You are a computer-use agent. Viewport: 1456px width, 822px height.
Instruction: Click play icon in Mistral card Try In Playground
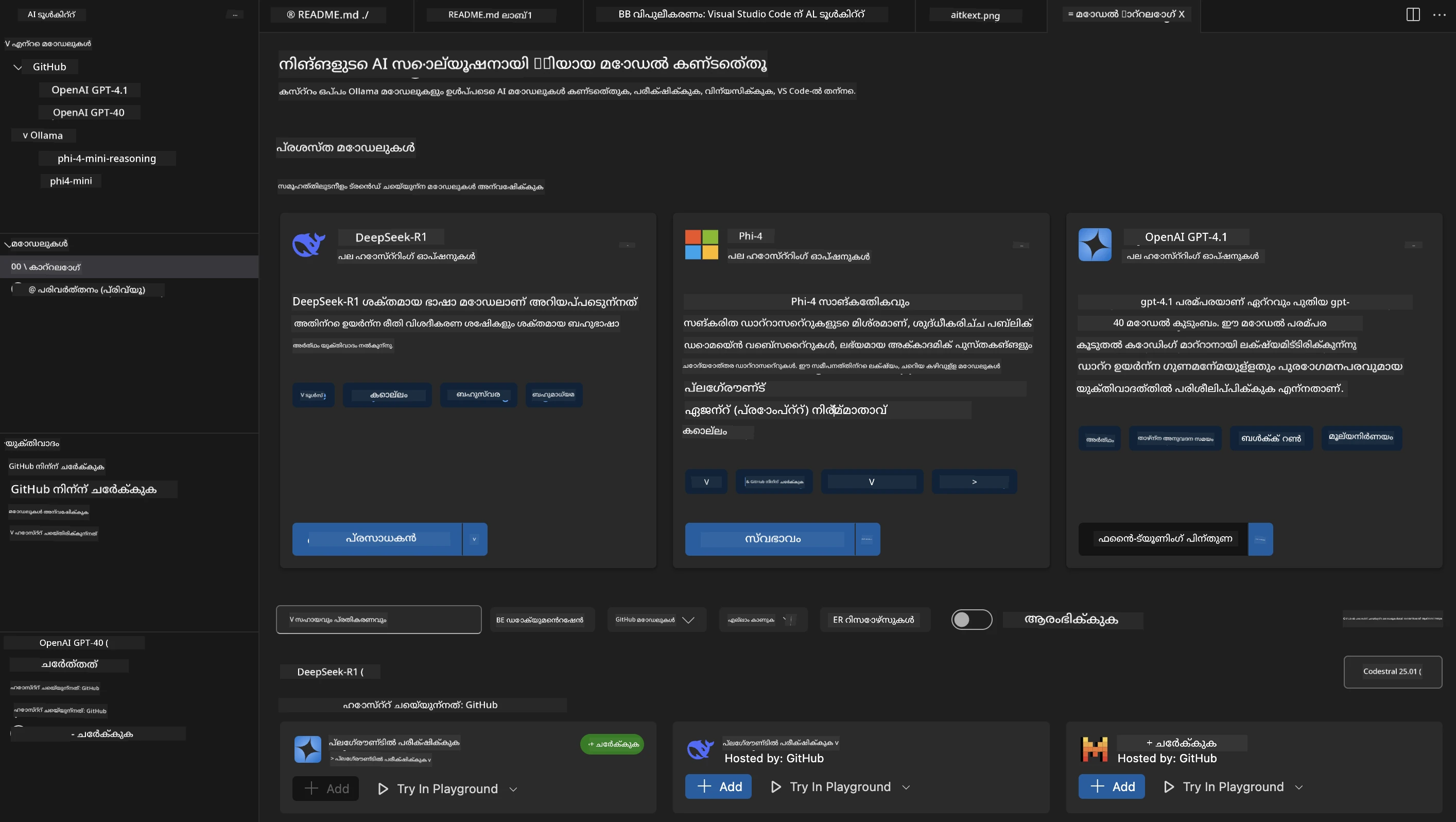click(x=1169, y=786)
